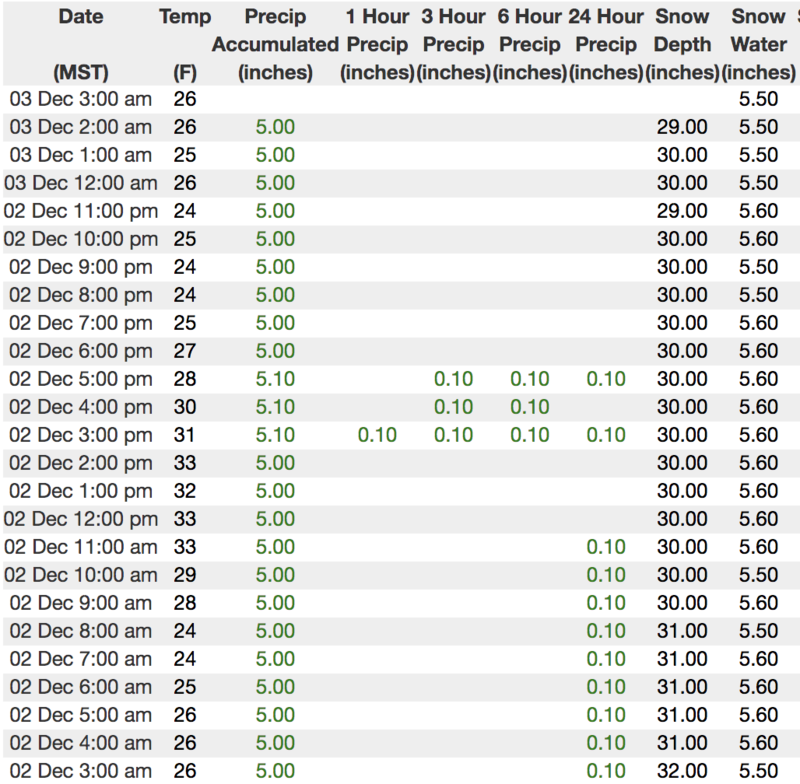800x784 pixels.
Task: Select snow water for 03 Dec 12:00 am
Action: (x=757, y=183)
